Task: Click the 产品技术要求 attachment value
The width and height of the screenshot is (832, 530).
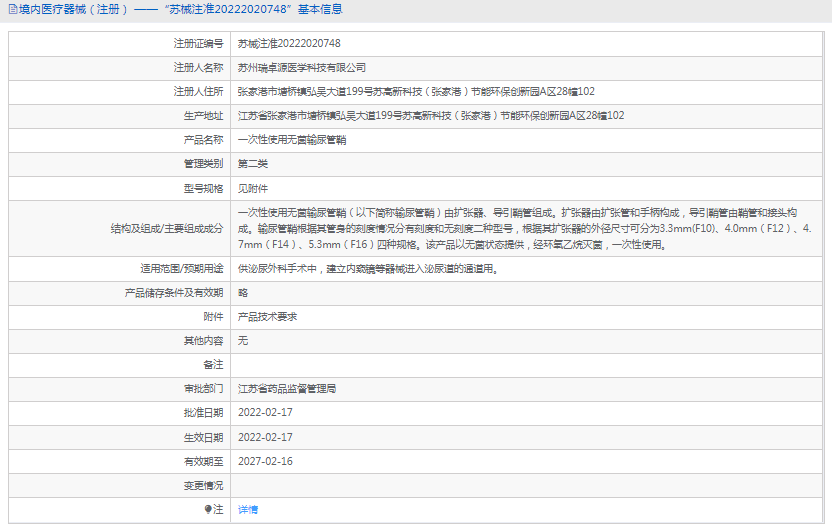Action: coord(267,317)
